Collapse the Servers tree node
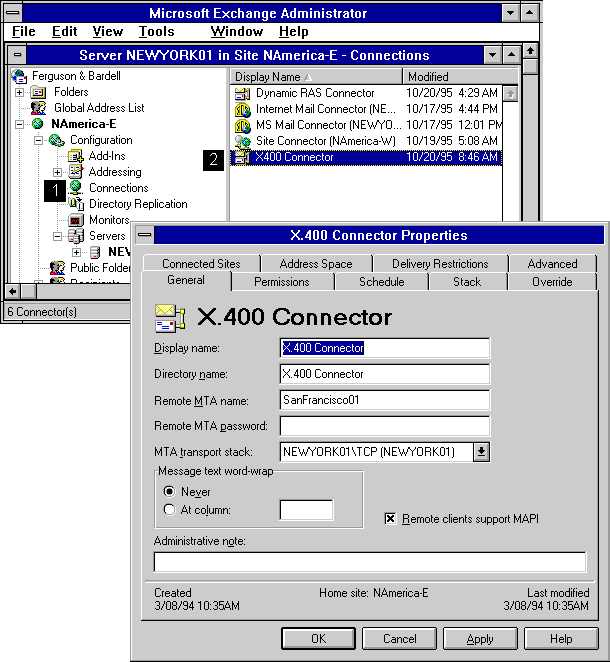Image resolution: width=610 pixels, height=662 pixels. 57,236
